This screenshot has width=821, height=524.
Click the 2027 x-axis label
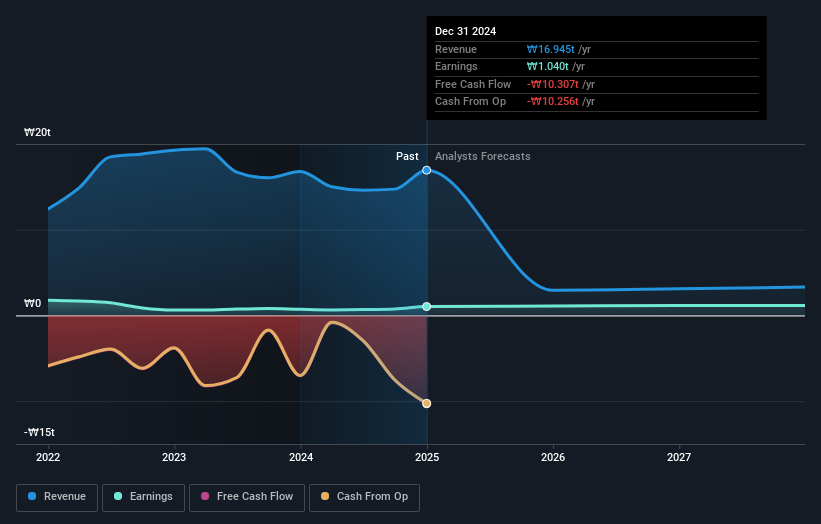point(679,457)
